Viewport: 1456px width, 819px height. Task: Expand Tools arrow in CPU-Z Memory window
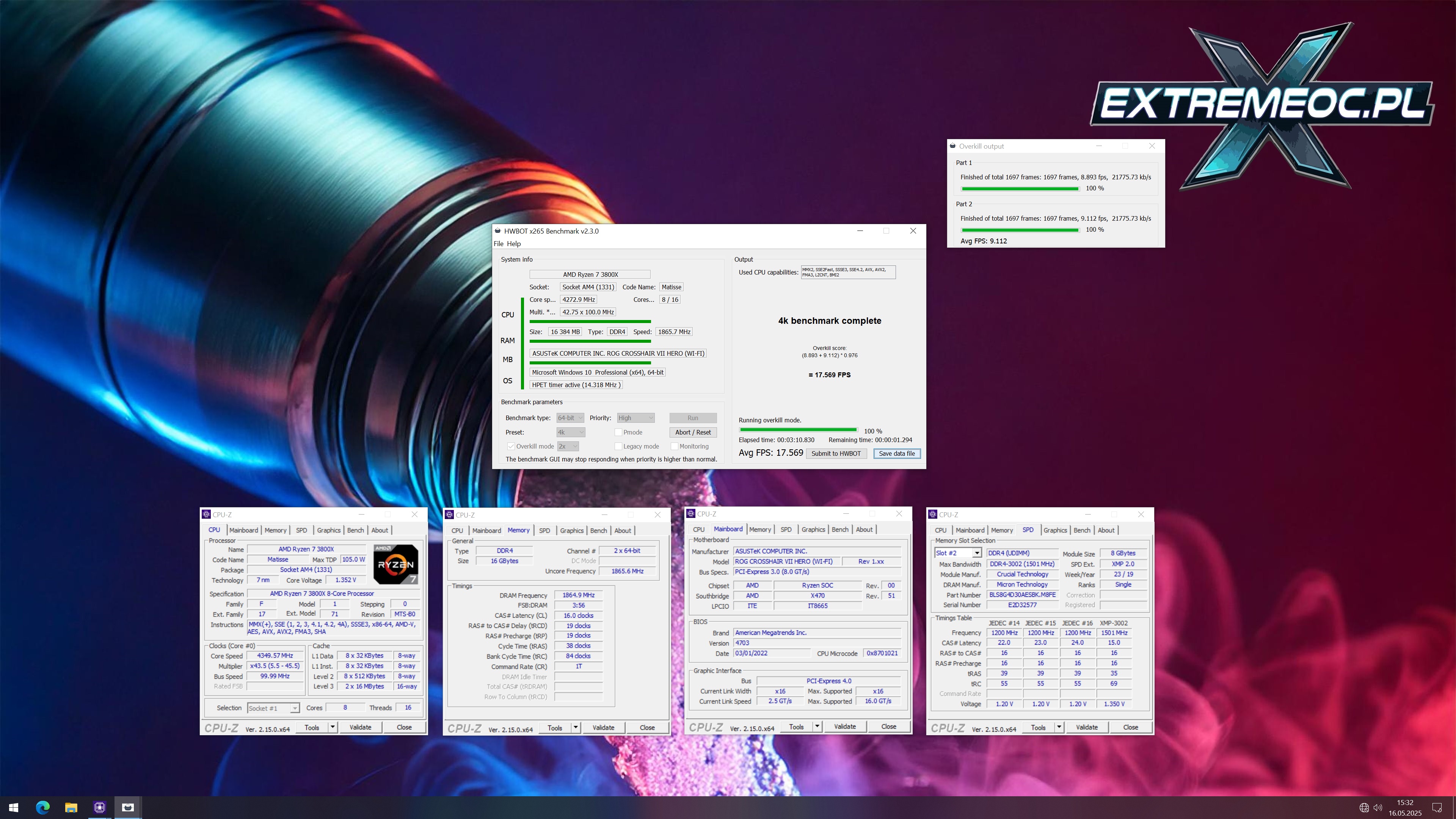[576, 728]
